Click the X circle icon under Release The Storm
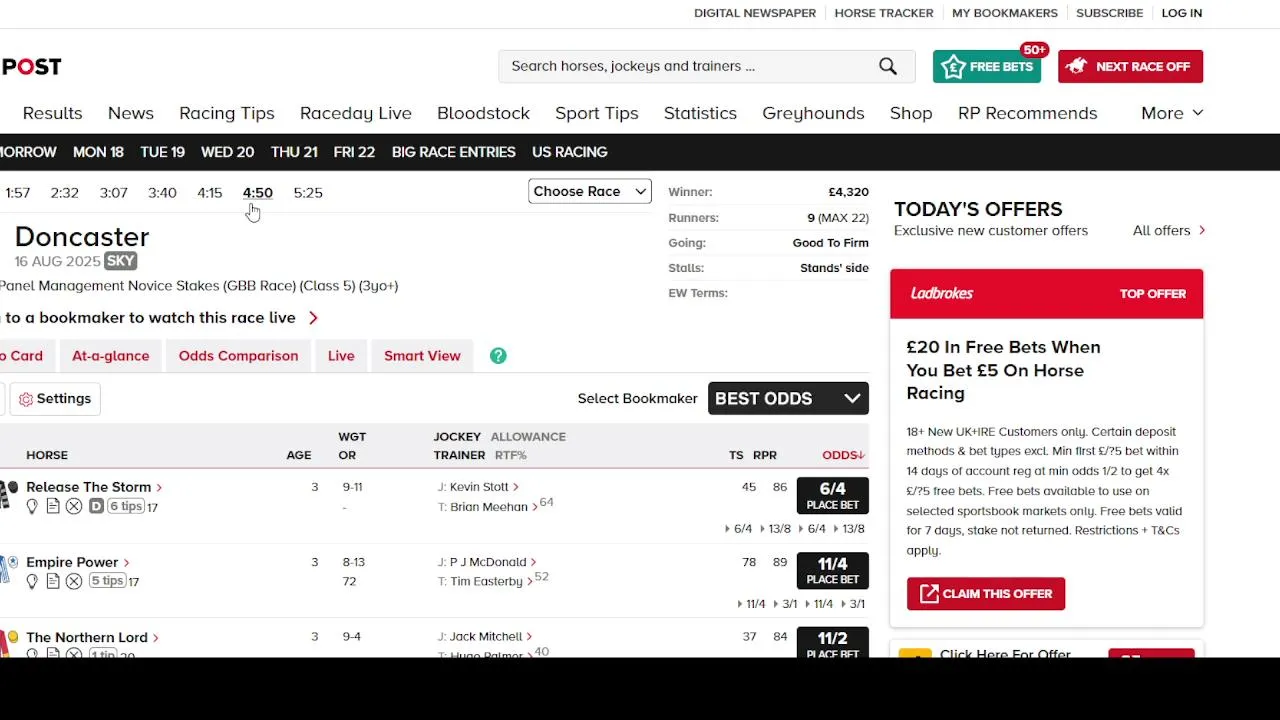The width and height of the screenshot is (1280, 720). (74, 507)
